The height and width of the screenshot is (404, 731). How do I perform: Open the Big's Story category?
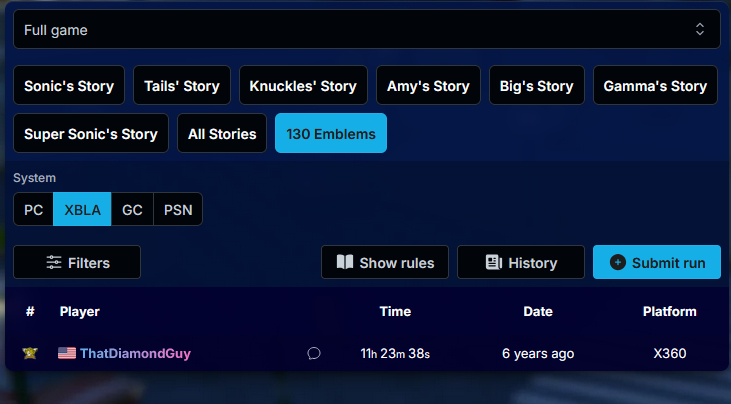536,86
